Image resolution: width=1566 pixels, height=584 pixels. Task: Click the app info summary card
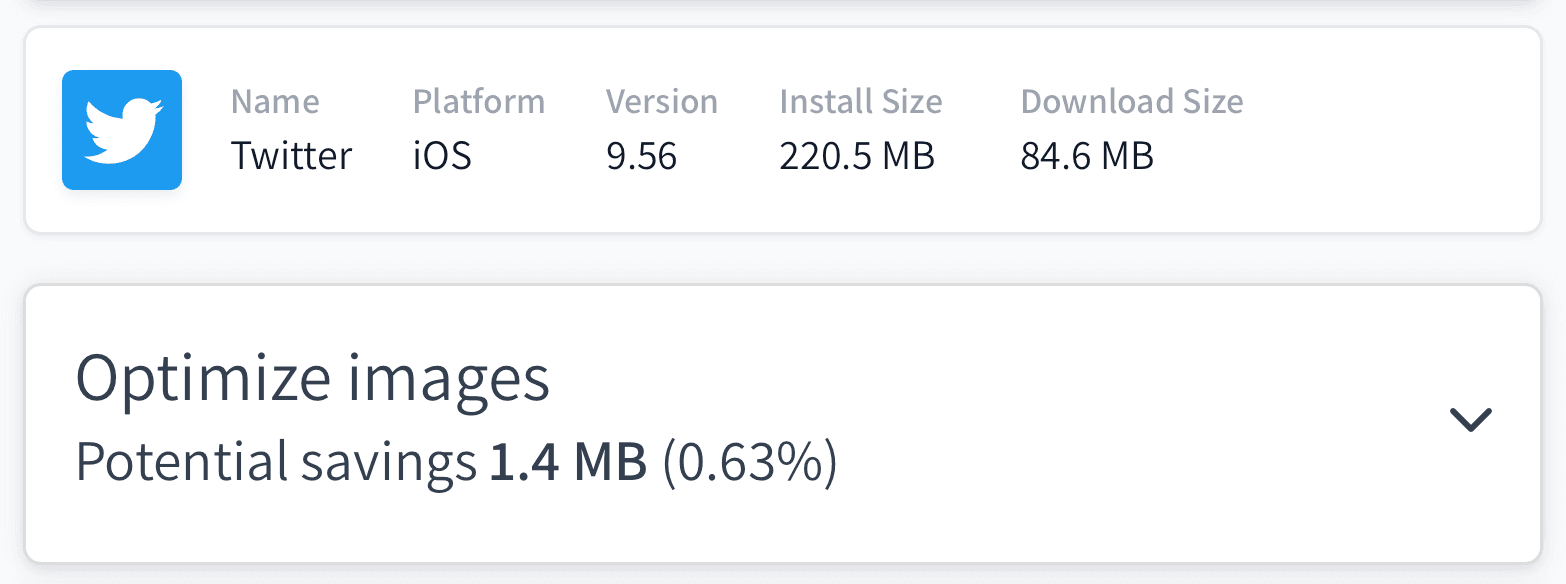[783, 130]
